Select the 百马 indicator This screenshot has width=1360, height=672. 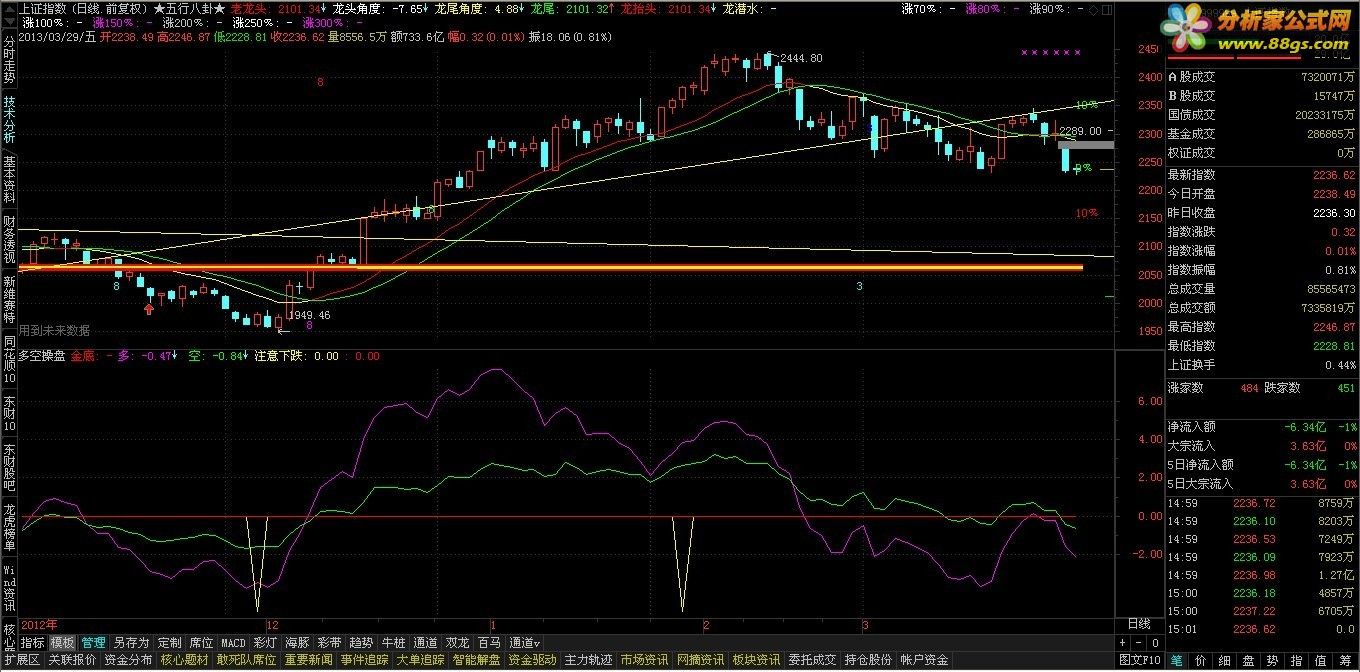(x=489, y=642)
